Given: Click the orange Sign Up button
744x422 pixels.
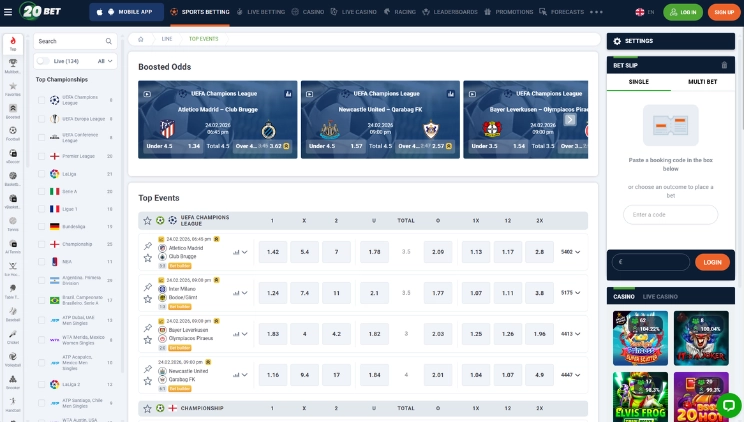Looking at the screenshot, I should [x=724, y=12].
